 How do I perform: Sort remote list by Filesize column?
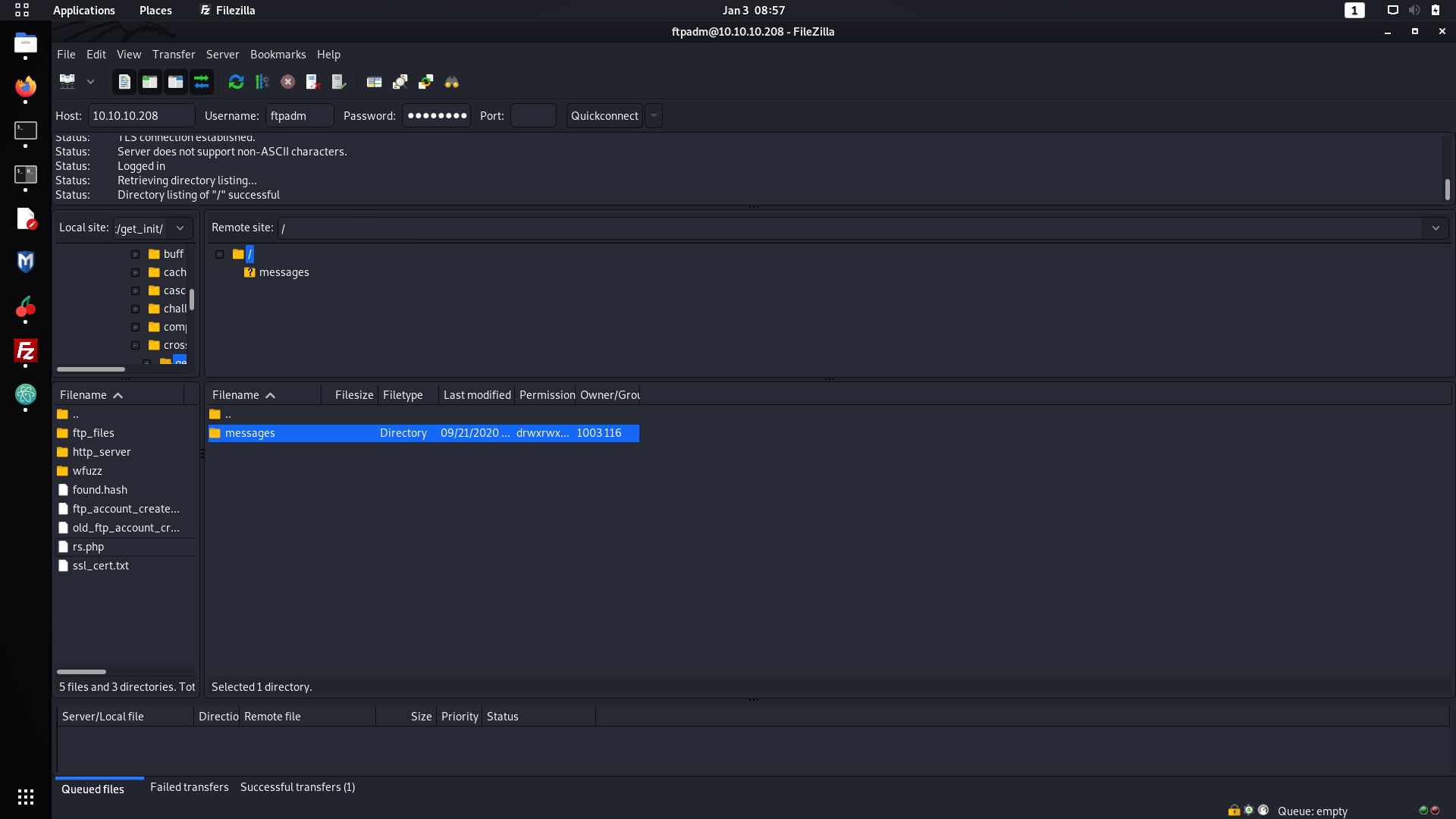click(x=350, y=395)
